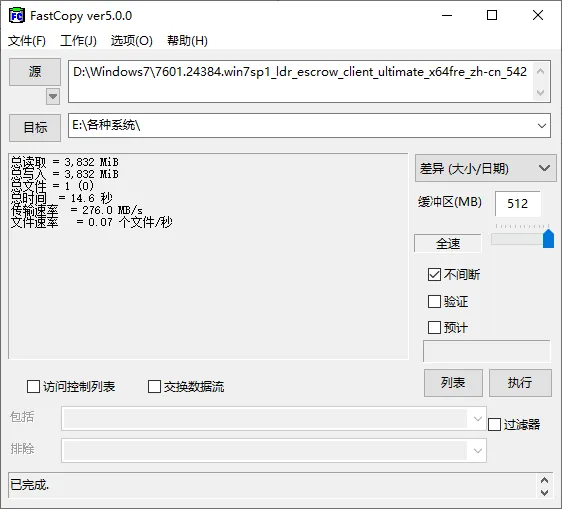562x509 pixels.
Task: Click the 总读取 = 3,832 MiB line
Action: pos(65,162)
